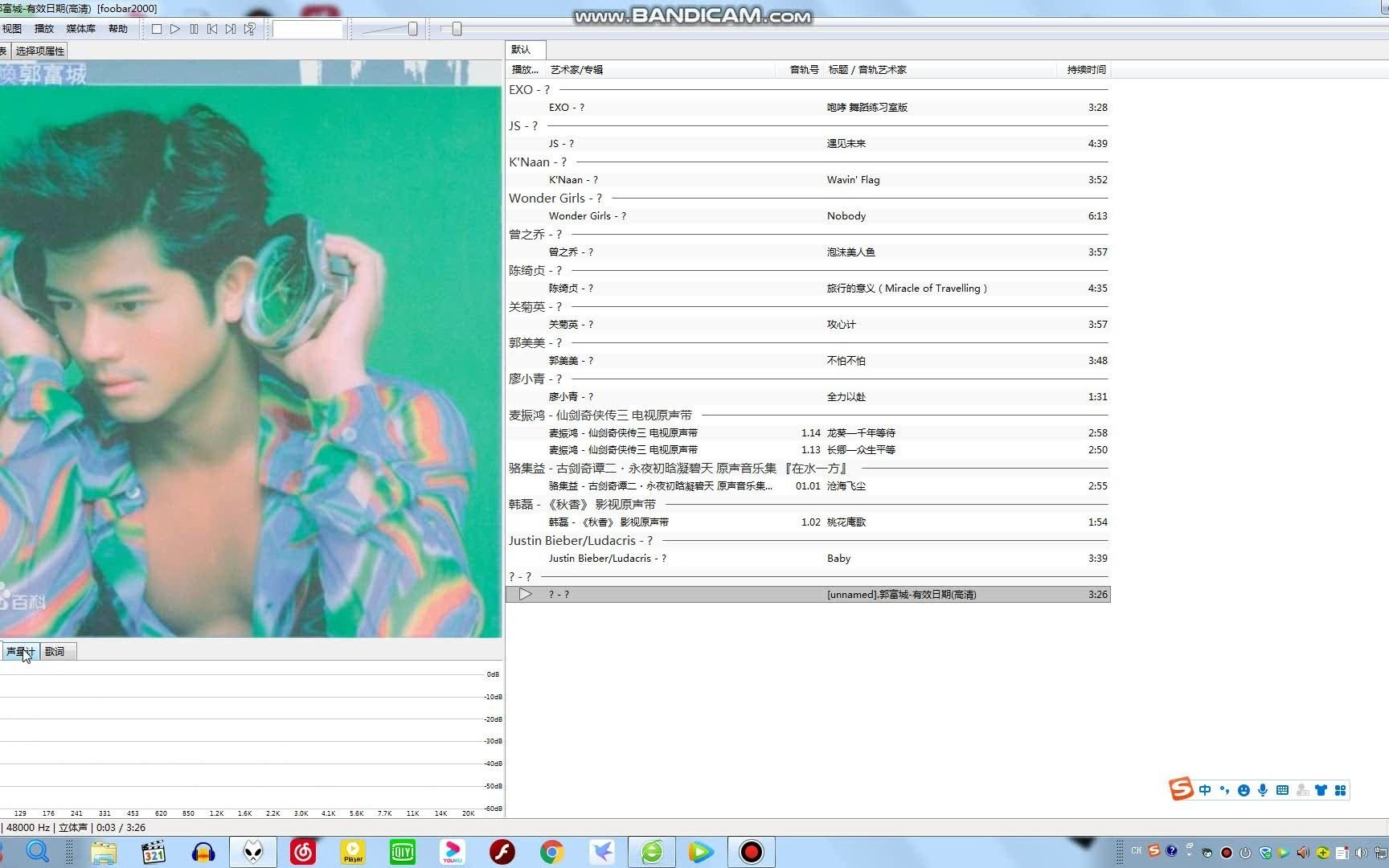Select the track Nobody by Wonder Girls
The height and width of the screenshot is (868, 1389).
coord(808,216)
